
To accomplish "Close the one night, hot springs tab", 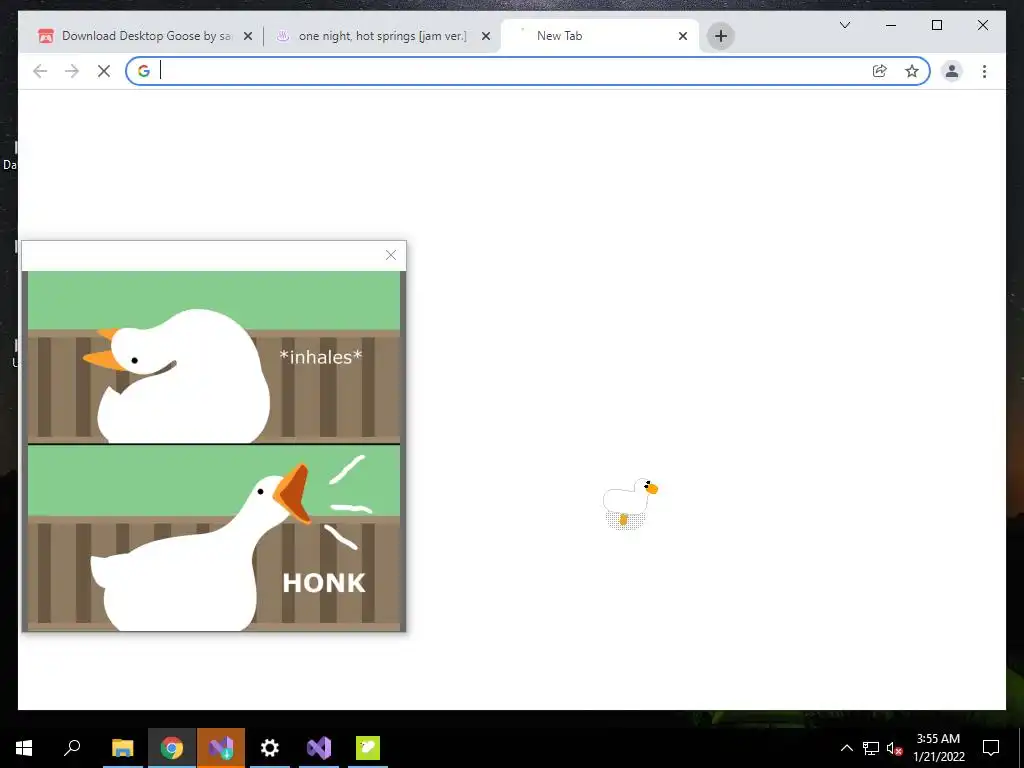I will point(486,37).
